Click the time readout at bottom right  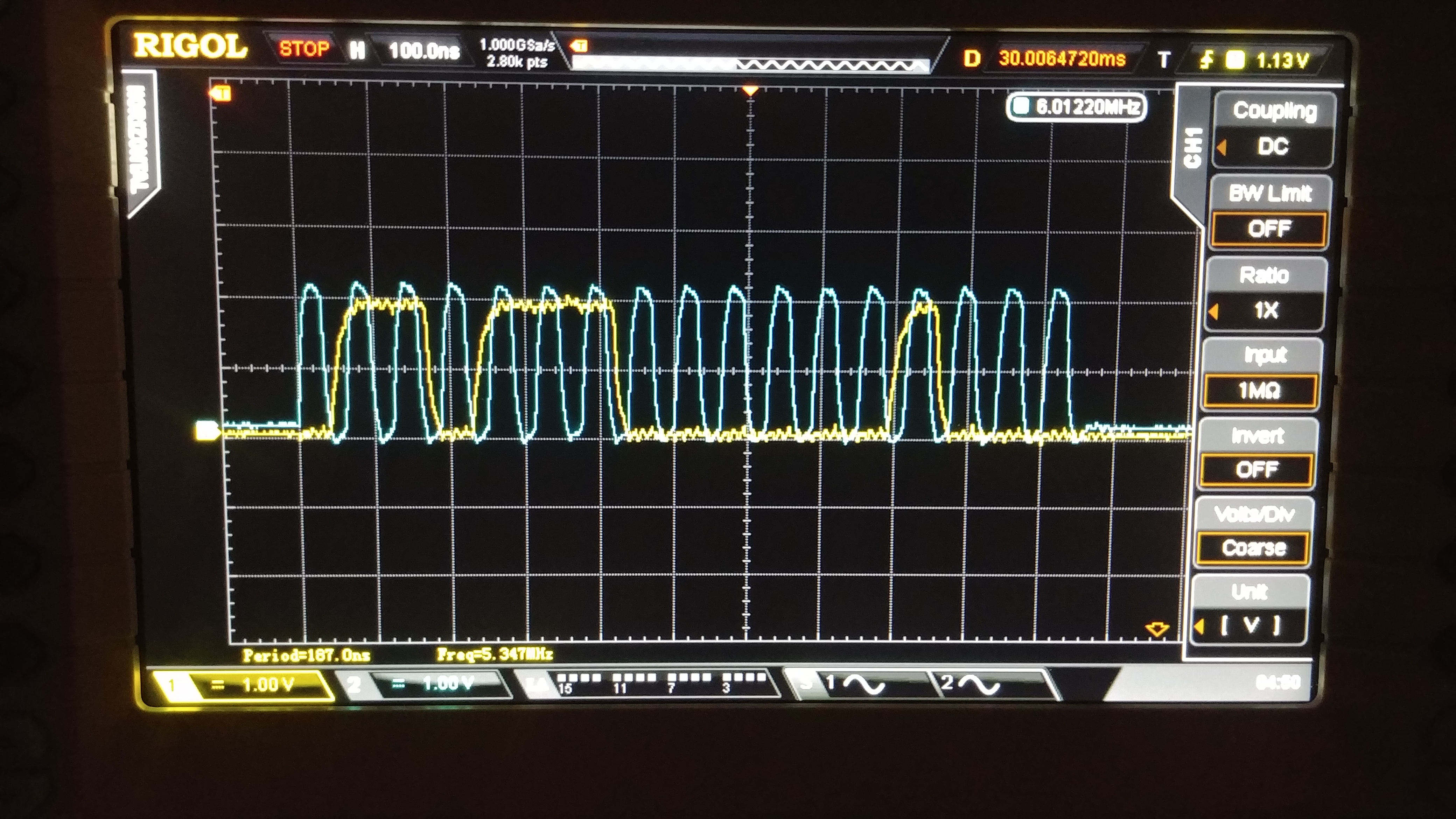pyautogui.click(x=1278, y=682)
